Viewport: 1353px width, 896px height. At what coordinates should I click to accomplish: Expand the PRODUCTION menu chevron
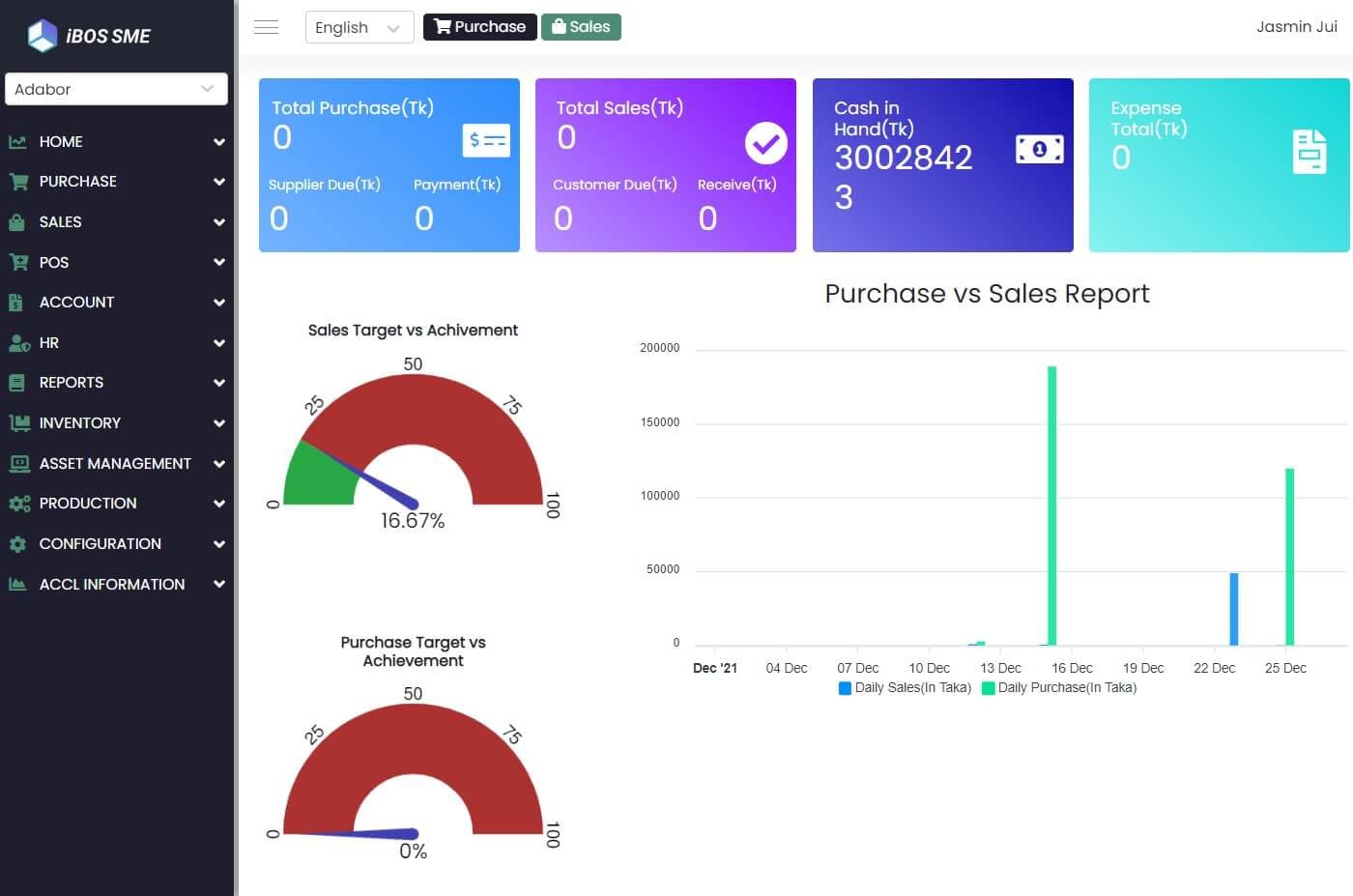[219, 504]
